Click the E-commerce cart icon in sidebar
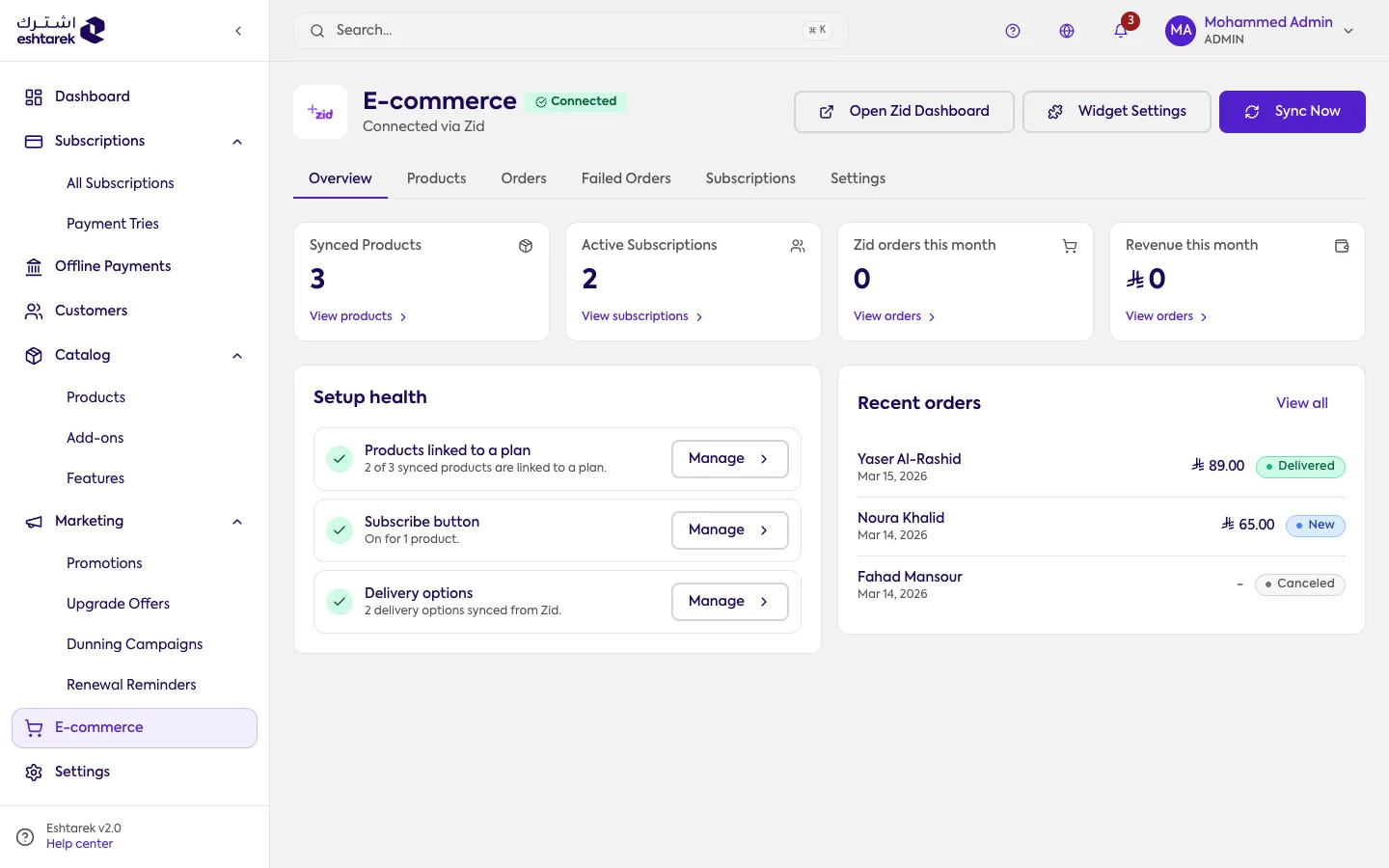 click(34, 728)
